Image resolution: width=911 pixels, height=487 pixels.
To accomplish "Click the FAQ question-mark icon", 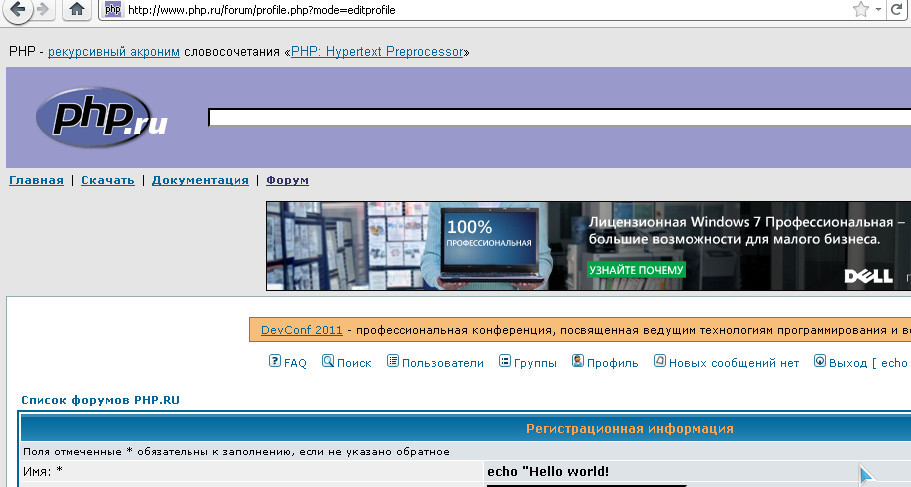I will [274, 361].
